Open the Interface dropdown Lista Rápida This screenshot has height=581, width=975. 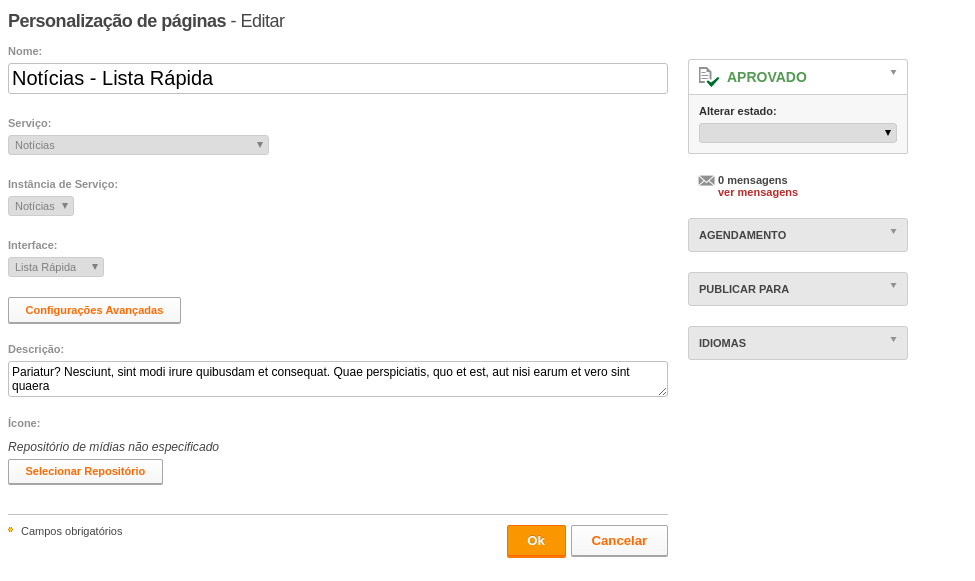[56, 267]
